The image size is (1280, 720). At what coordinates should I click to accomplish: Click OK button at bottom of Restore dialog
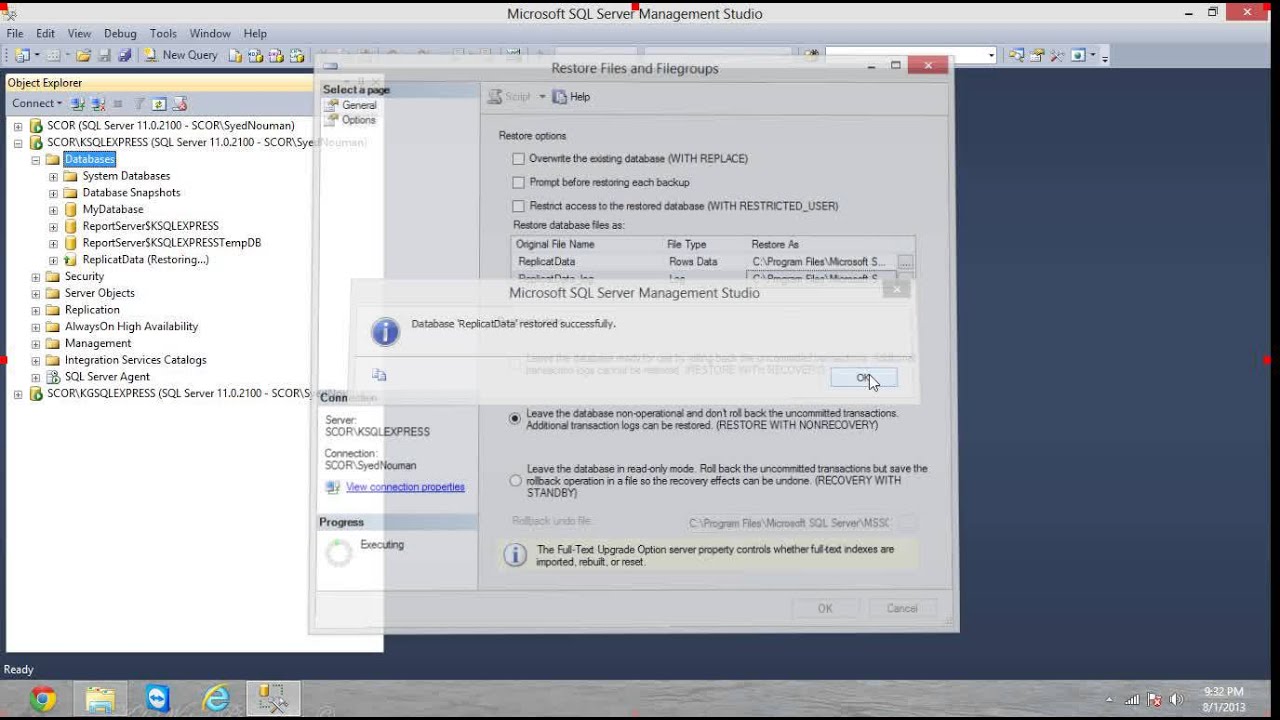coord(825,608)
